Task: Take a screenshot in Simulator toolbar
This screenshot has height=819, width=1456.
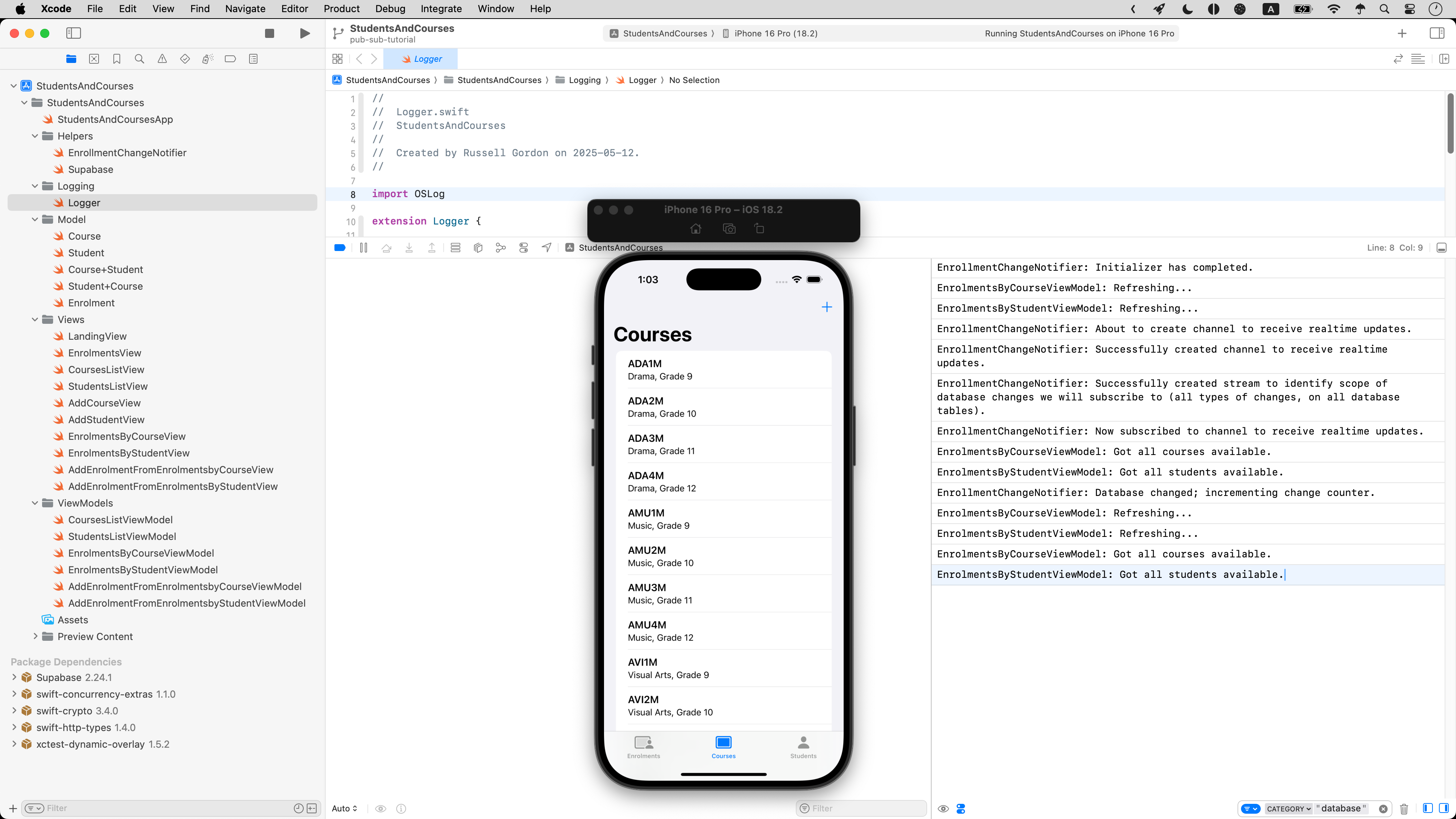Action: pyautogui.click(x=729, y=229)
